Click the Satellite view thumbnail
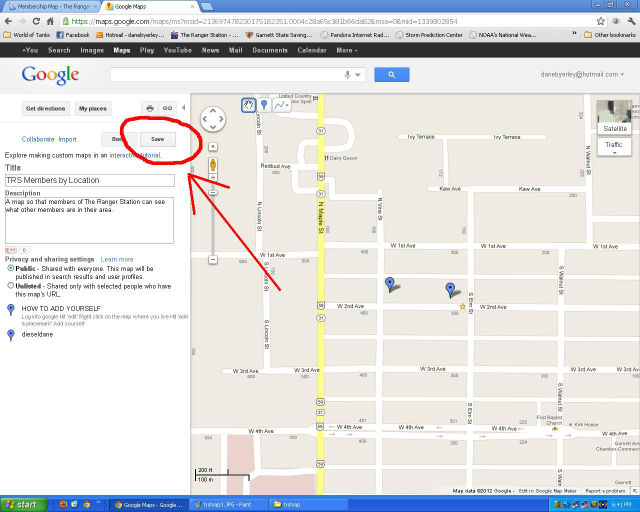Image resolution: width=640 pixels, height=512 pixels. (614, 117)
